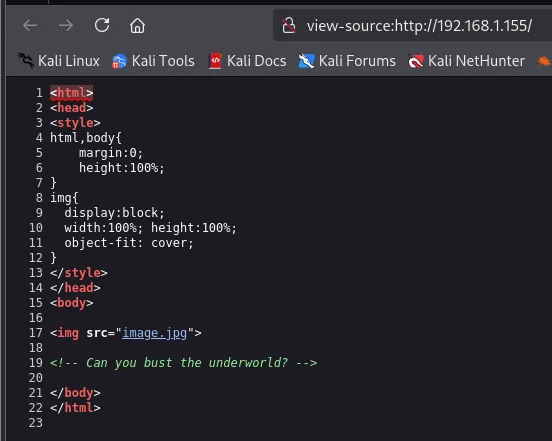Click line number 23 in the gutter

(36, 423)
